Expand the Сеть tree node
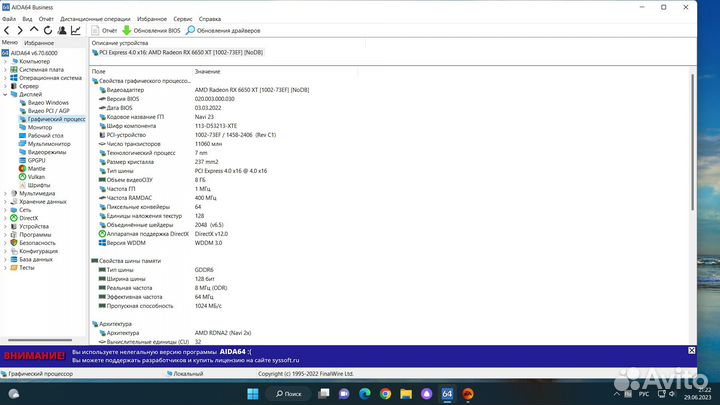 (6, 210)
